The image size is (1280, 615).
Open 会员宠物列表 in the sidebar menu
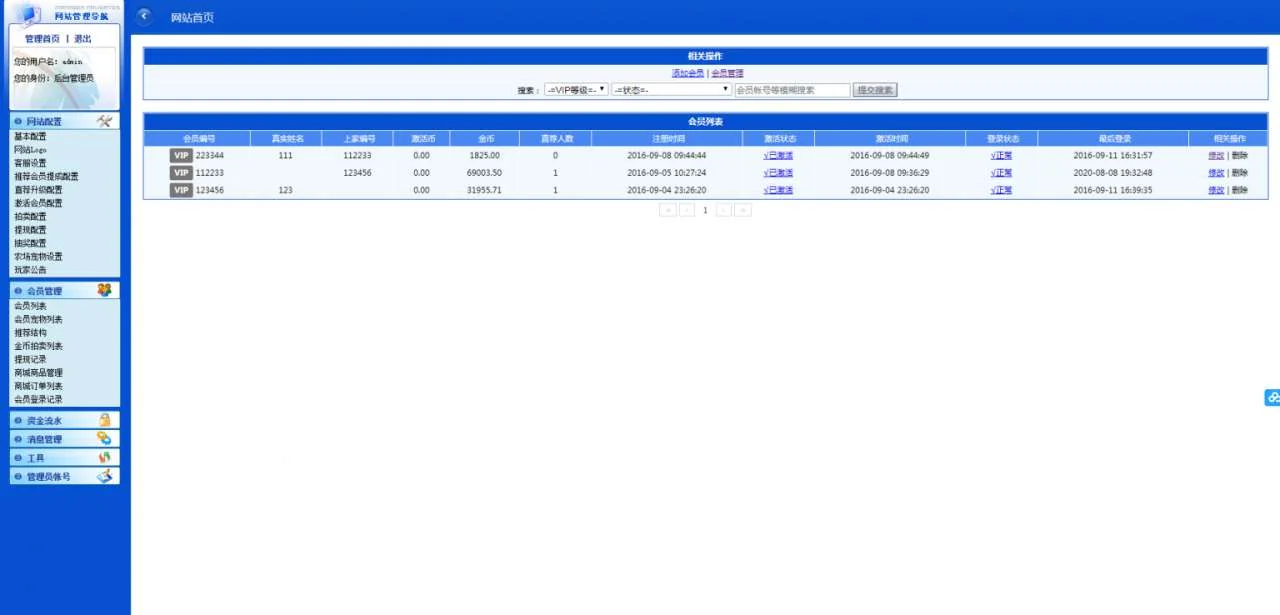38,319
